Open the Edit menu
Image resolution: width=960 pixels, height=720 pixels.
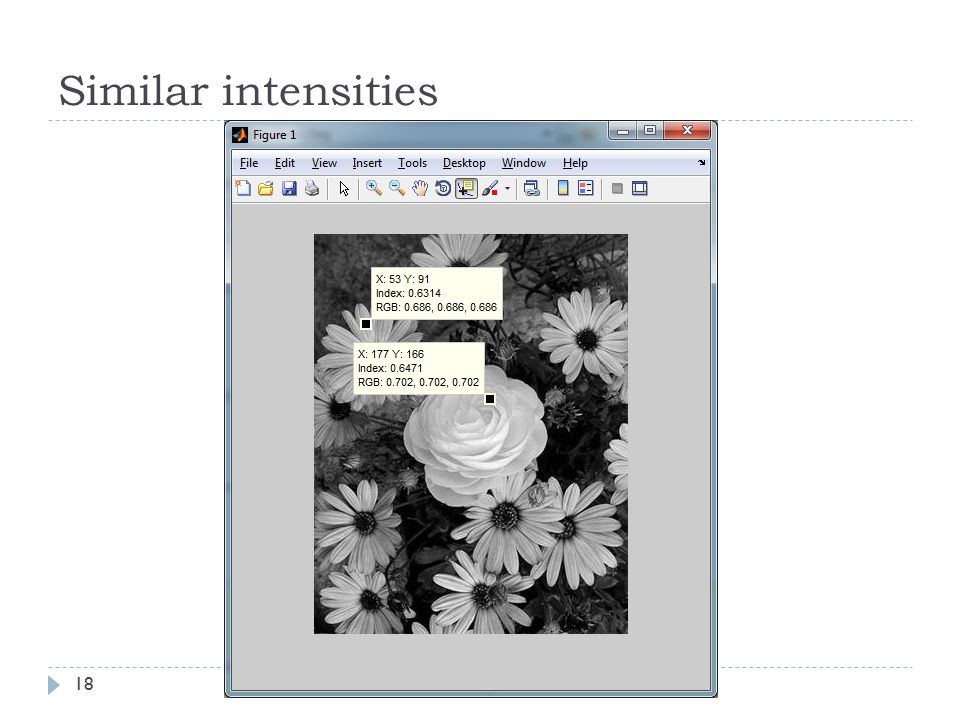(285, 163)
